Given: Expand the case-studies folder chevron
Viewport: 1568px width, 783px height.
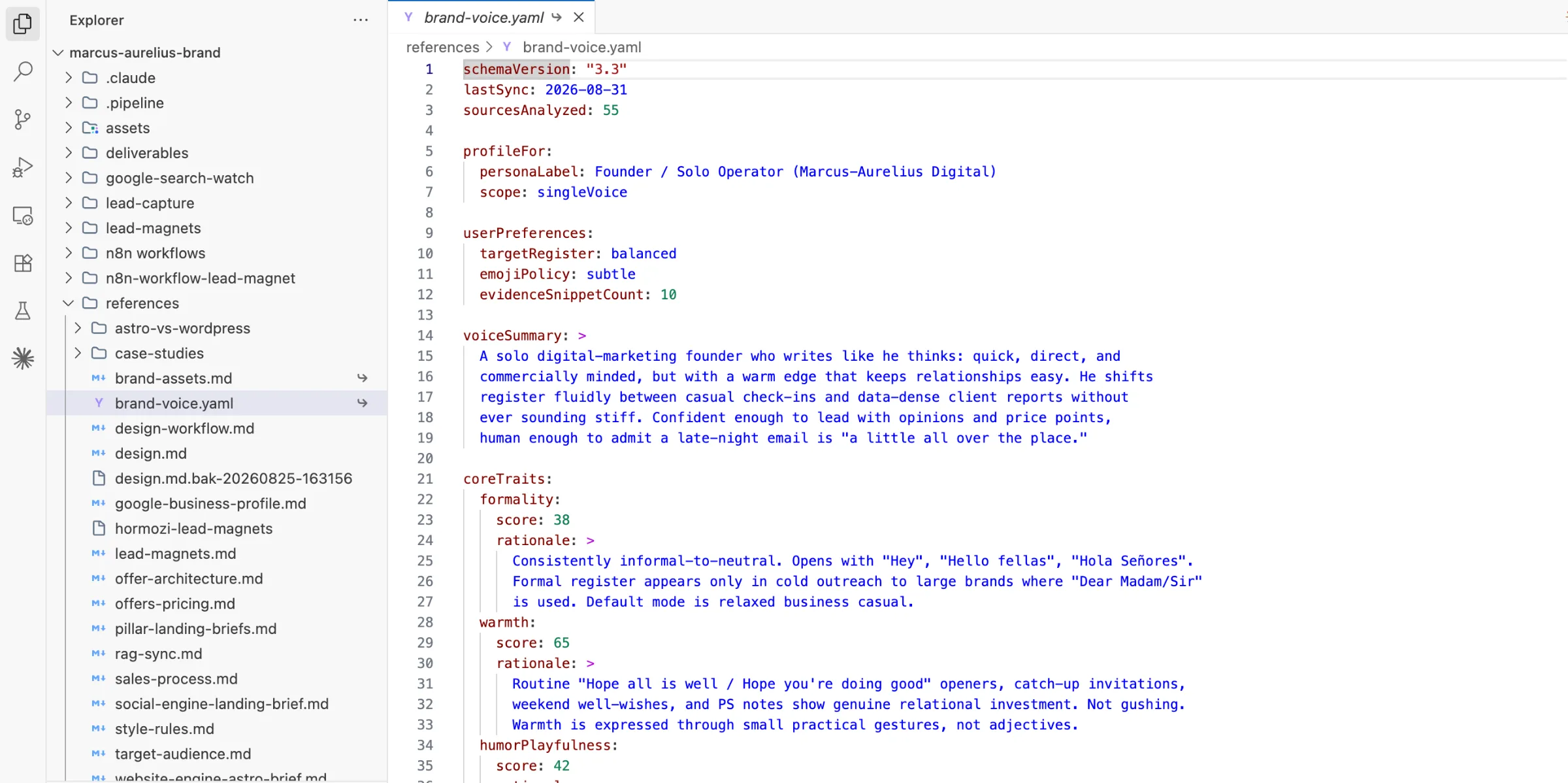Looking at the screenshot, I should (x=78, y=353).
